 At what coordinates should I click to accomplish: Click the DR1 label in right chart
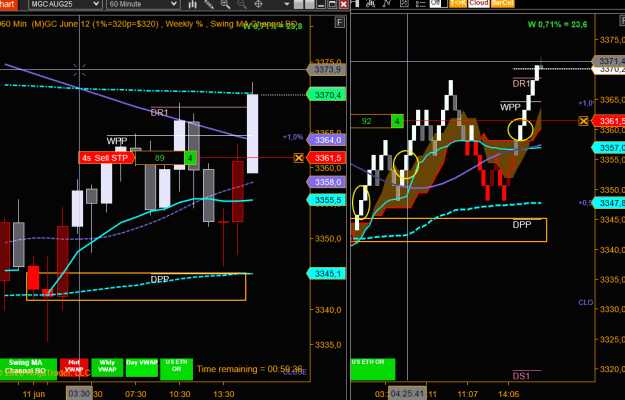[x=522, y=83]
